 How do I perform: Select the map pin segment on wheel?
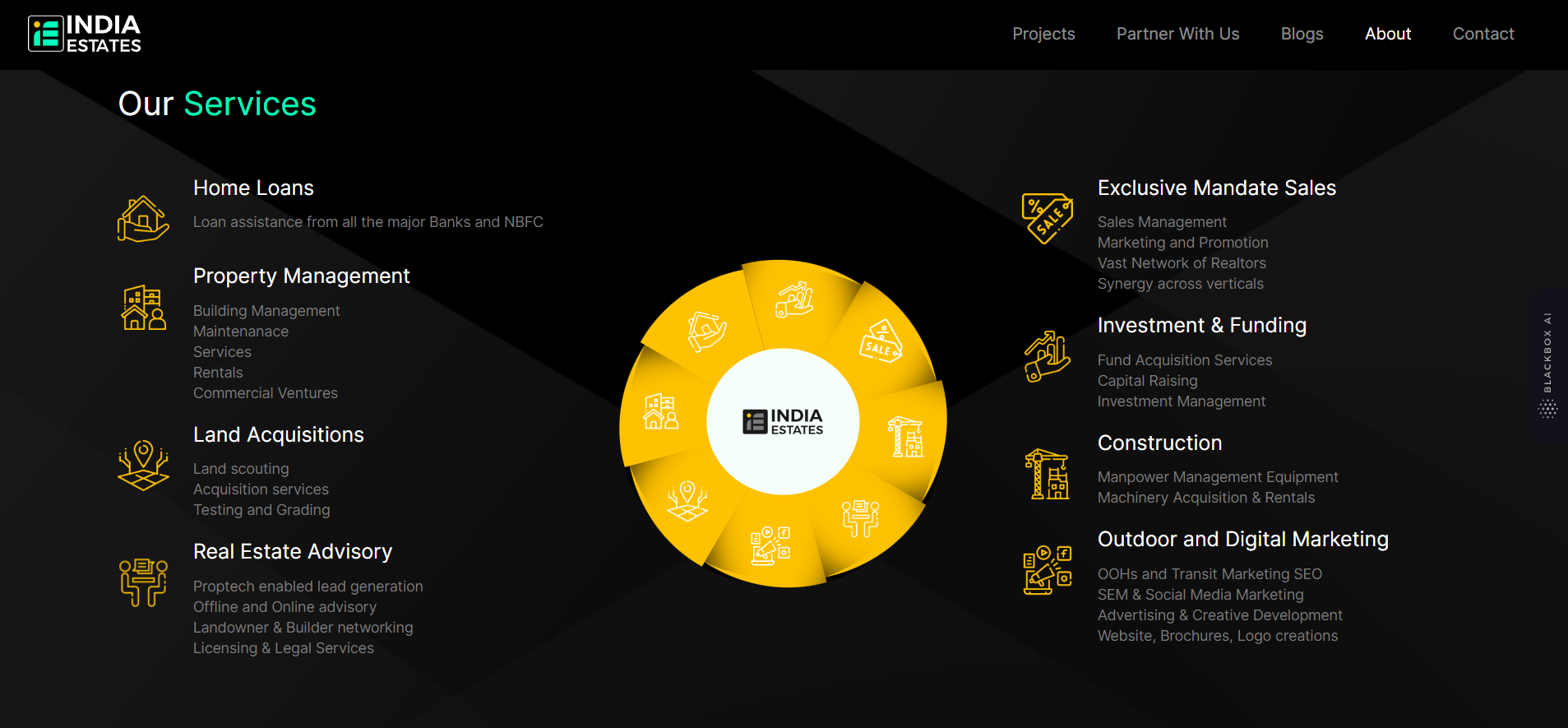pos(687,500)
